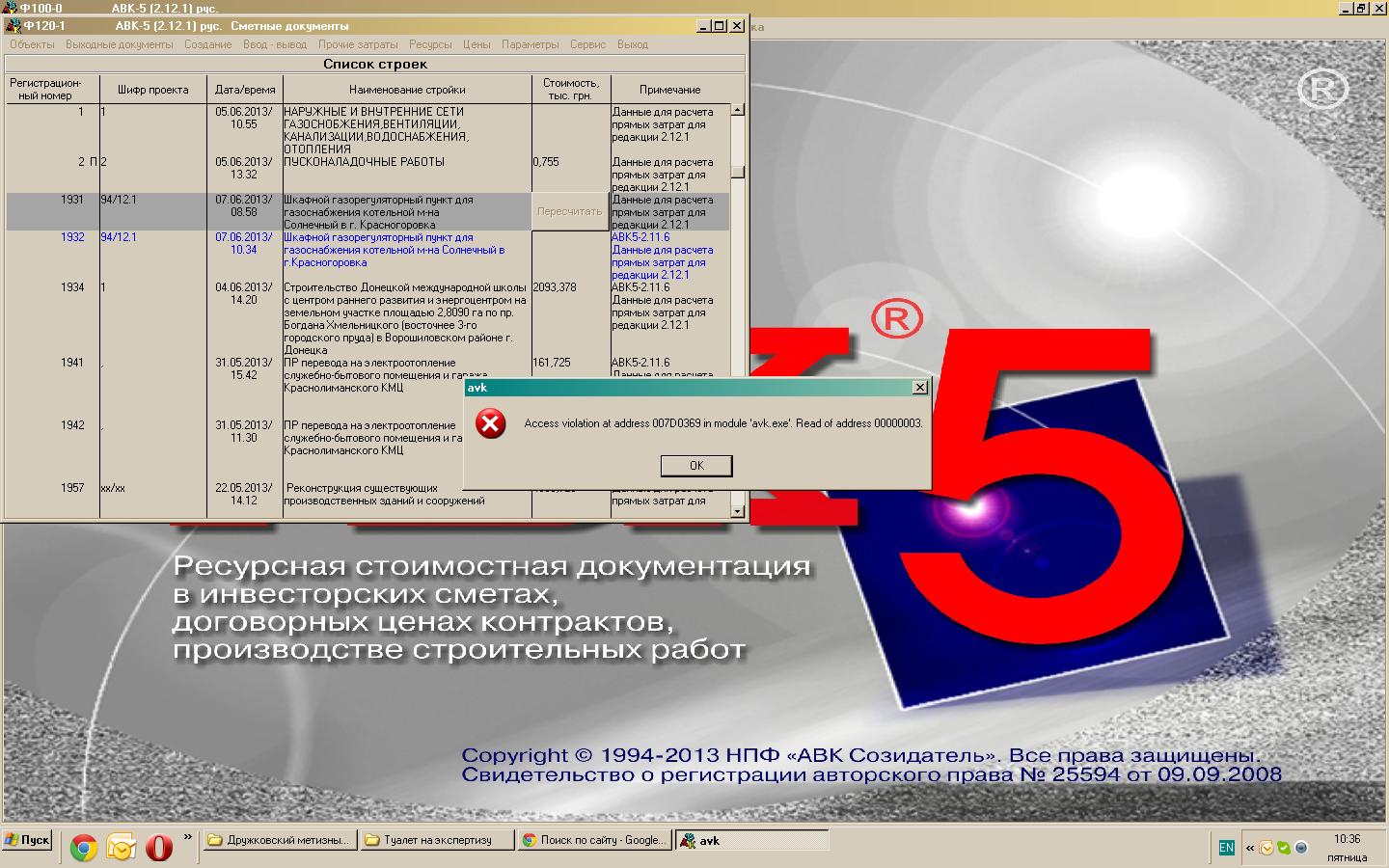Click the Пуск start button
This screenshot has height=868, width=1389.
pos(27,840)
